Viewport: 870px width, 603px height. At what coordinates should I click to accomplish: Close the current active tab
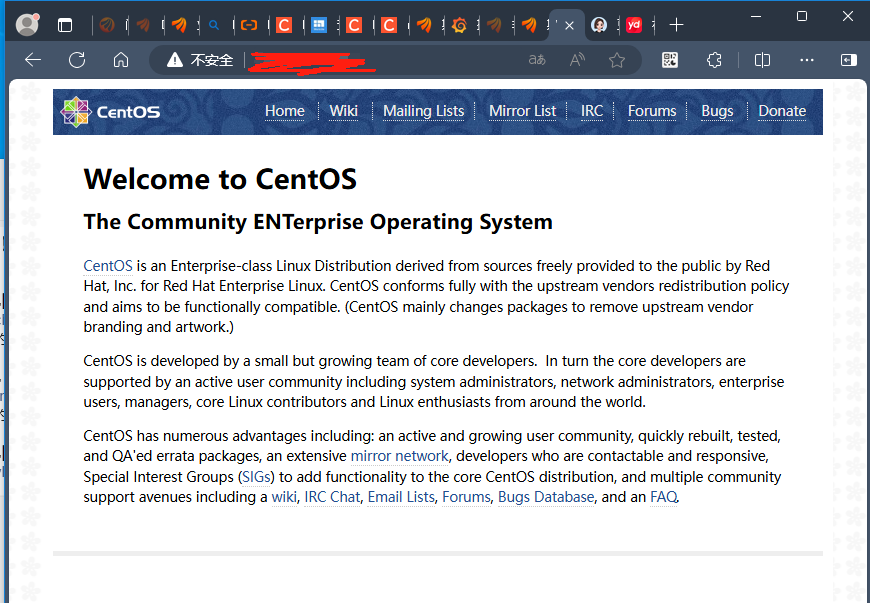tap(569, 26)
